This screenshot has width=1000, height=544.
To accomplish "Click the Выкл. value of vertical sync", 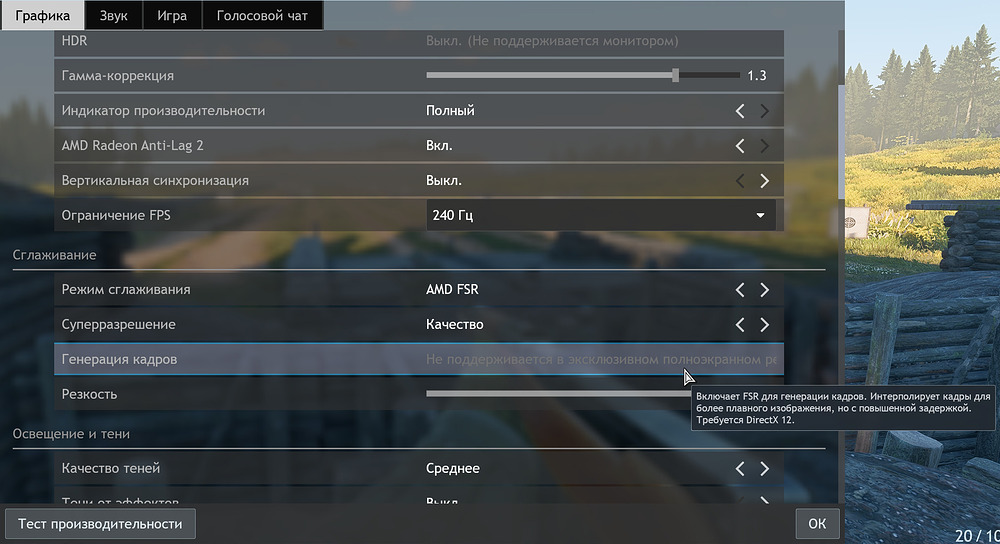I will tap(444, 180).
